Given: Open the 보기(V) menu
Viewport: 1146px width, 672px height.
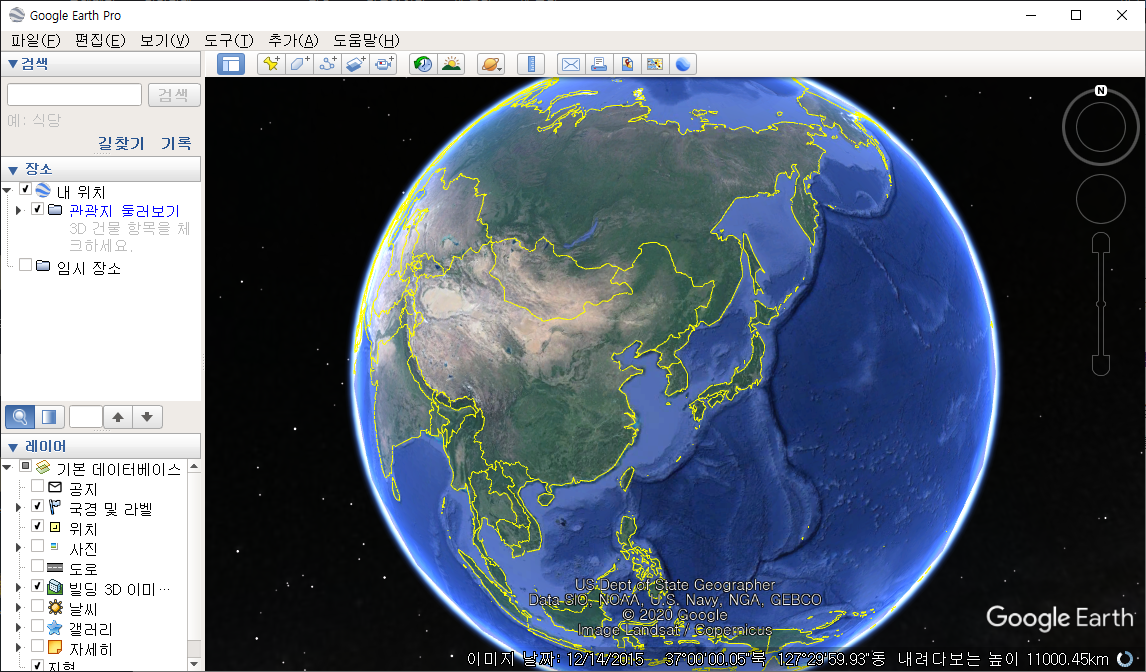Looking at the screenshot, I should (164, 40).
